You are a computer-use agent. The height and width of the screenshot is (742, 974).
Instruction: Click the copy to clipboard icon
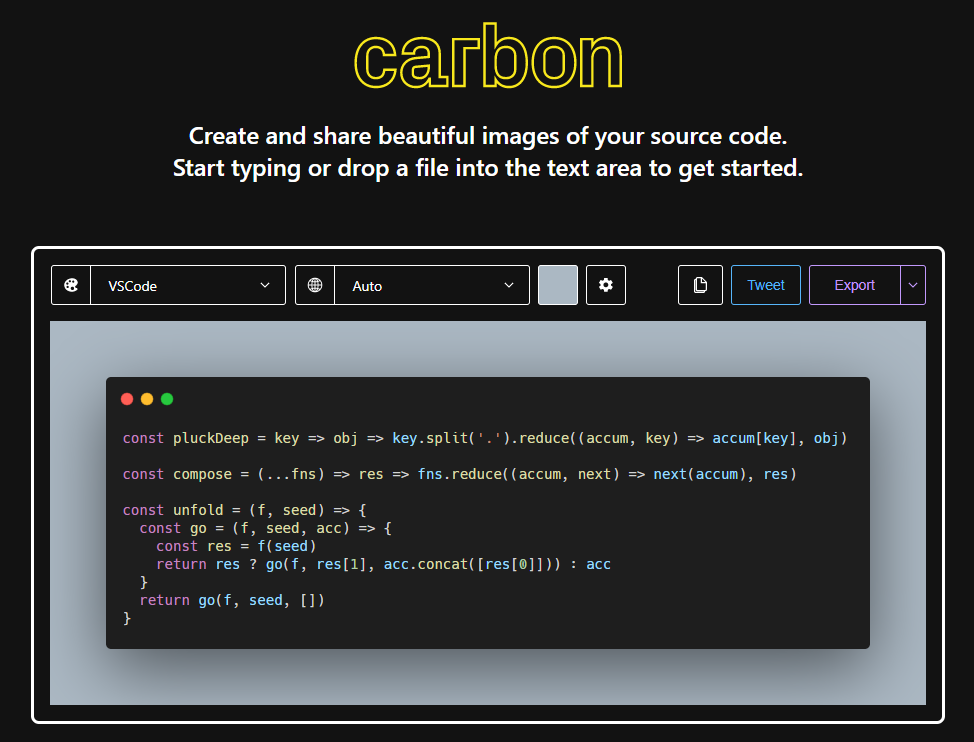[700, 285]
